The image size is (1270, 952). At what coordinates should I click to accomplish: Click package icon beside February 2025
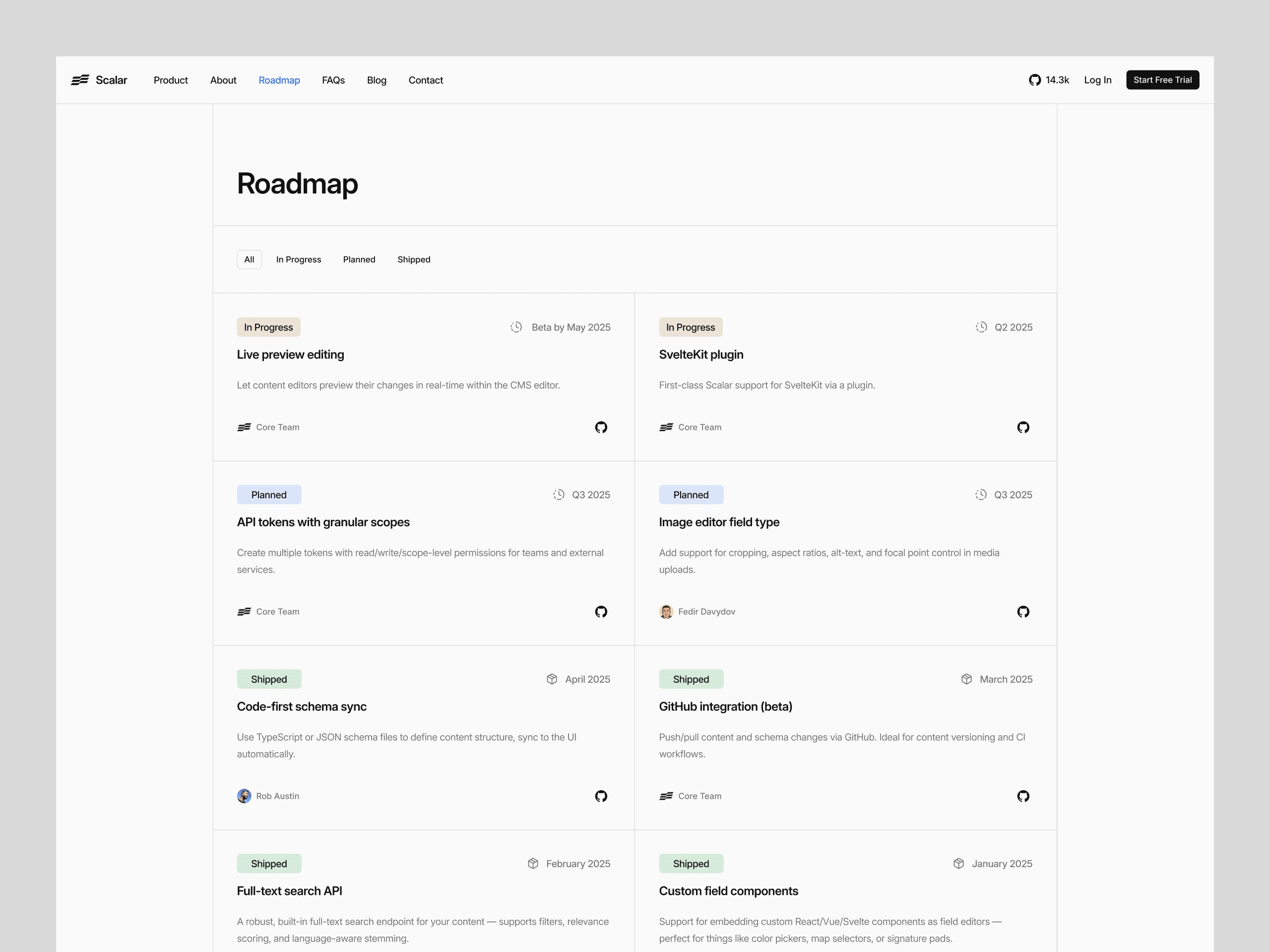[x=533, y=863]
